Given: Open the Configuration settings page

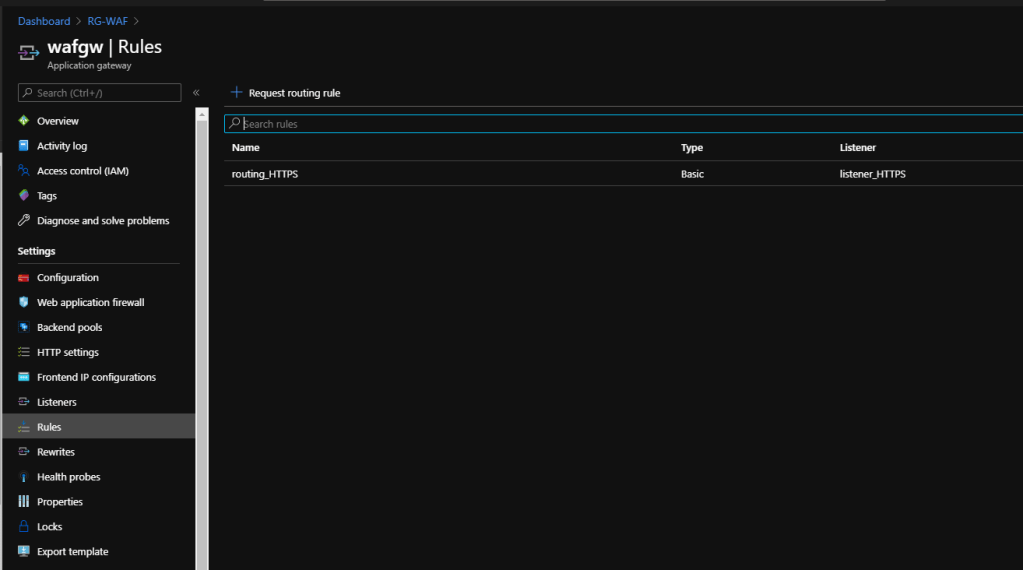Looking at the screenshot, I should click(x=67, y=278).
